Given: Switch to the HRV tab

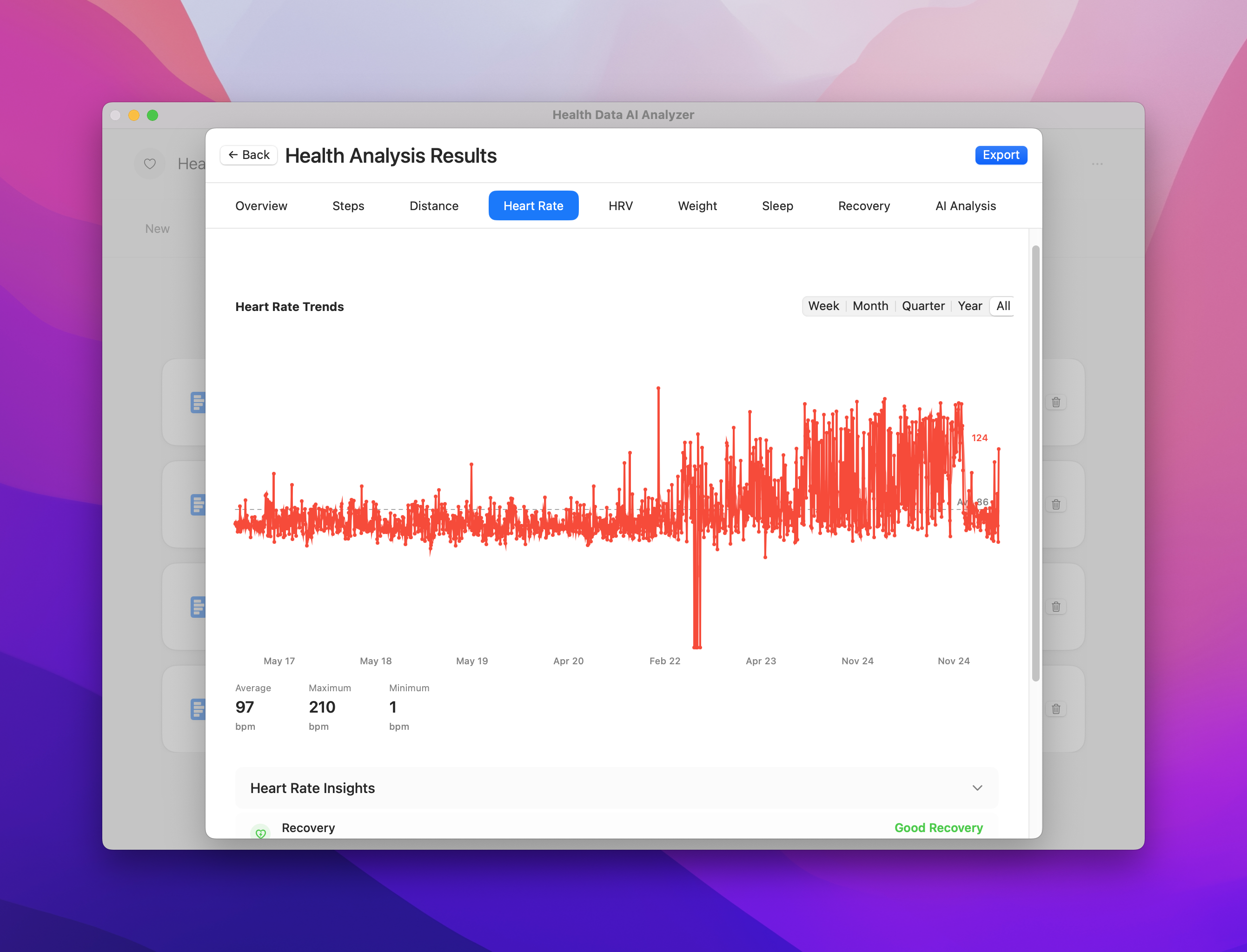Looking at the screenshot, I should pyautogui.click(x=620, y=206).
